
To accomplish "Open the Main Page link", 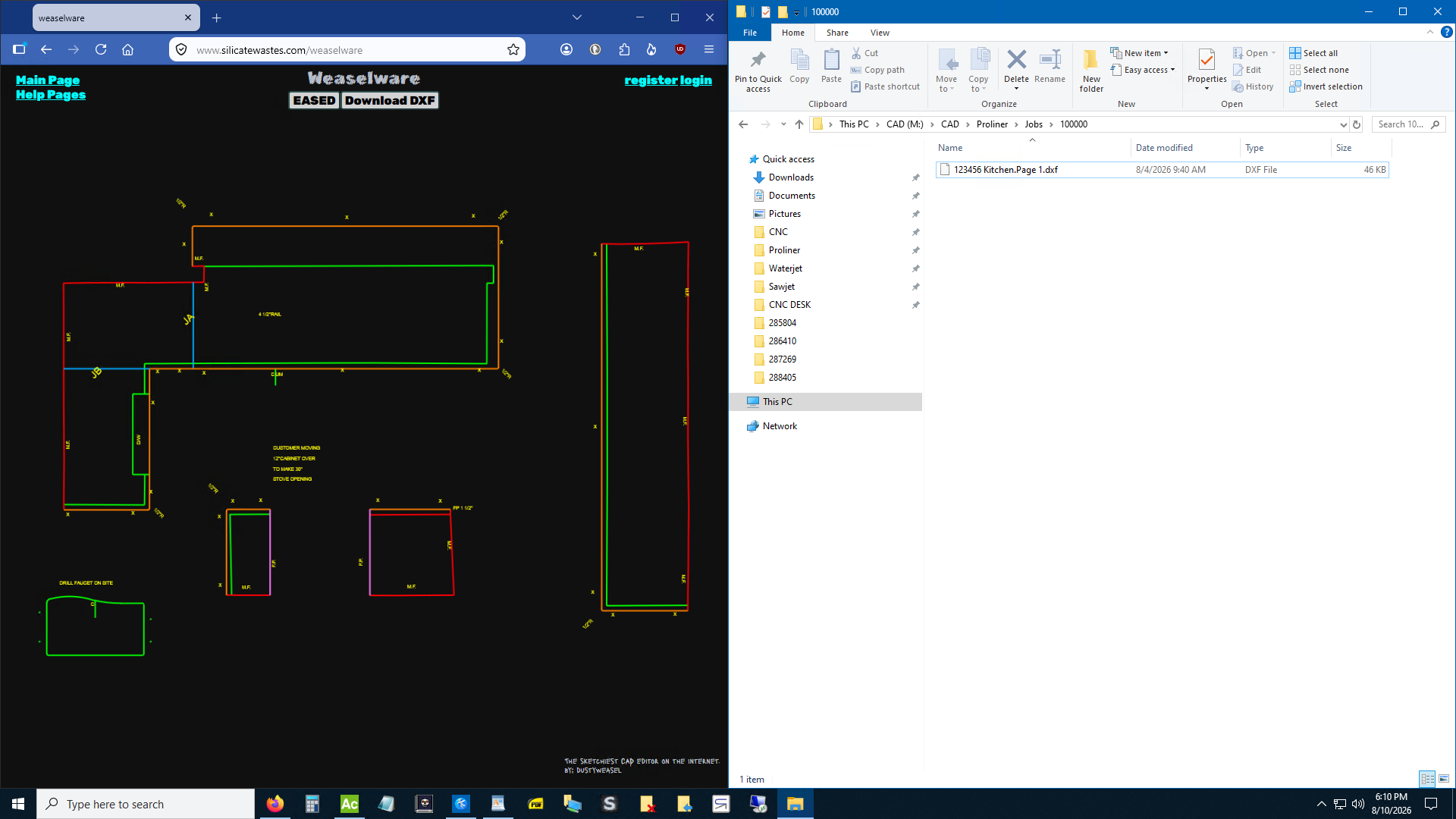I will pos(48,80).
